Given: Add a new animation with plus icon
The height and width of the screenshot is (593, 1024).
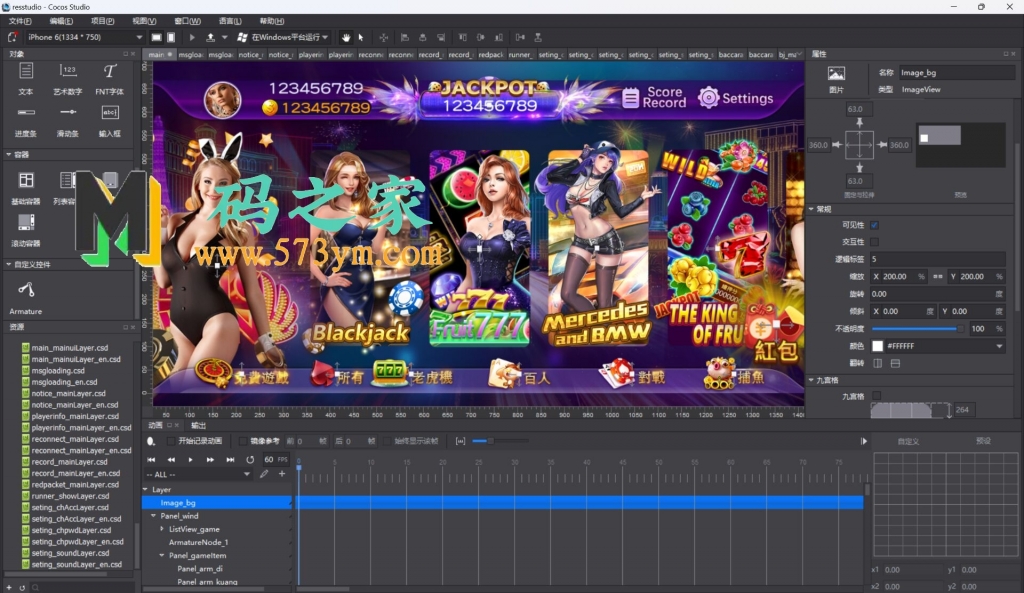Looking at the screenshot, I should (x=282, y=474).
